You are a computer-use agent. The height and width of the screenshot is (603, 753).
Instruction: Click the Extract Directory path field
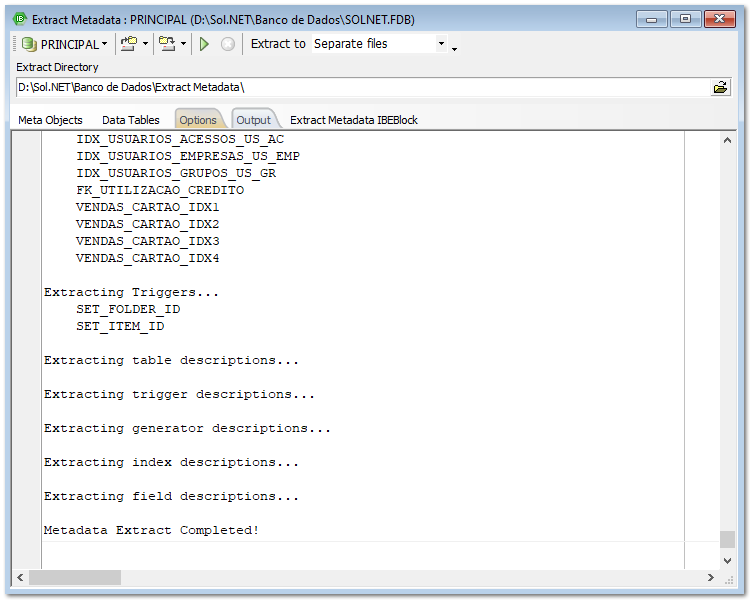click(x=363, y=87)
